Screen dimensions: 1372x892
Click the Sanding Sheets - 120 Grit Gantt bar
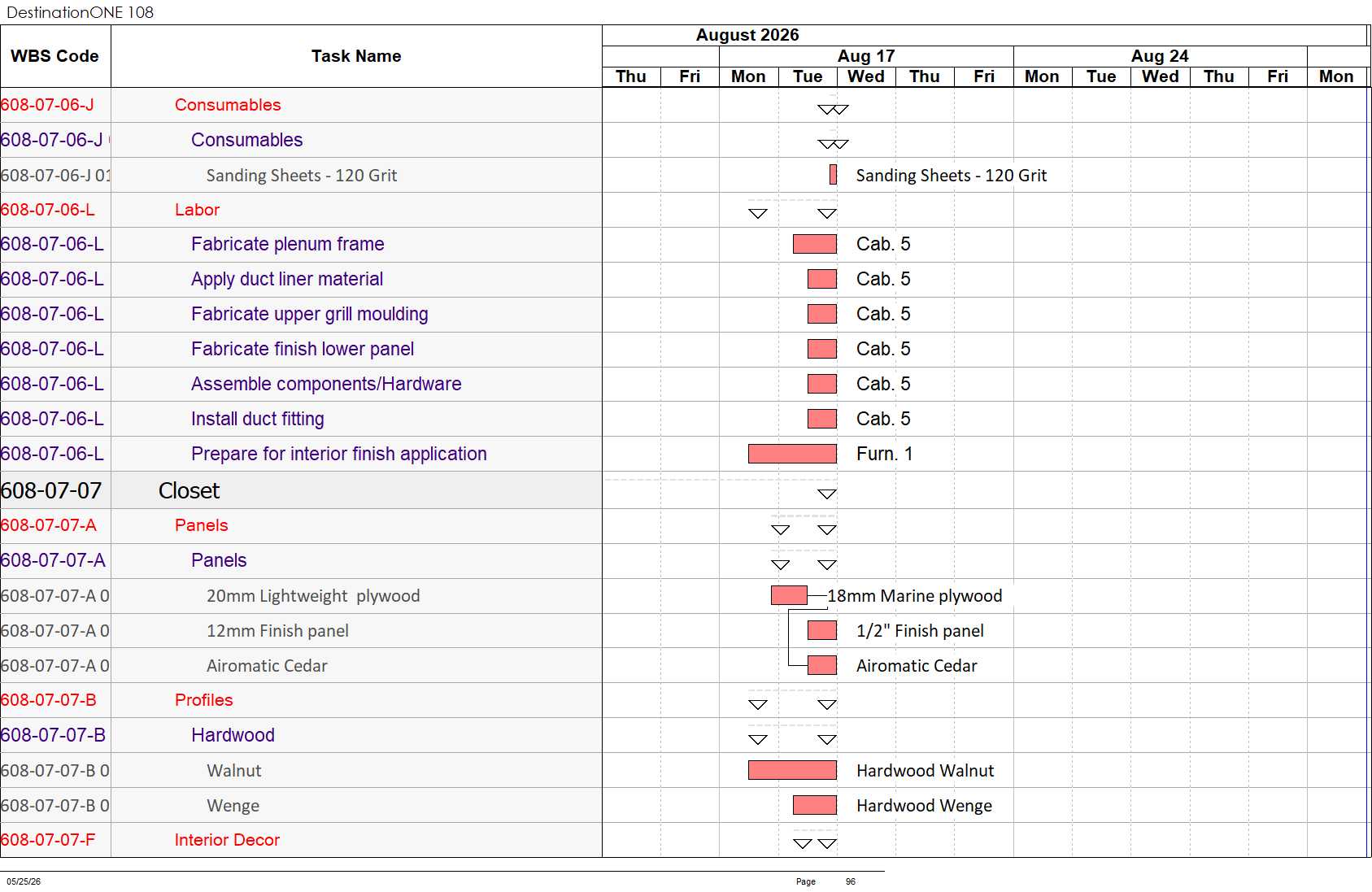pyautogui.click(x=833, y=174)
